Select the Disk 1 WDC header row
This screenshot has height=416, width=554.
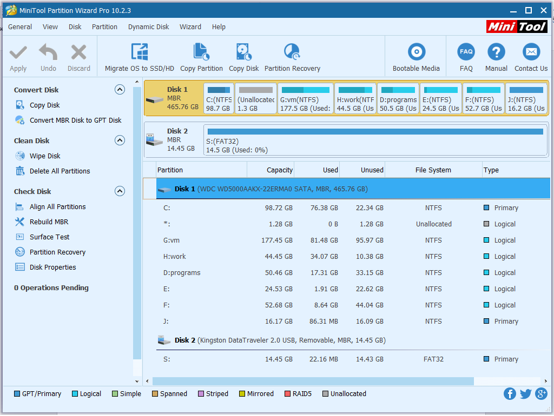pos(353,189)
